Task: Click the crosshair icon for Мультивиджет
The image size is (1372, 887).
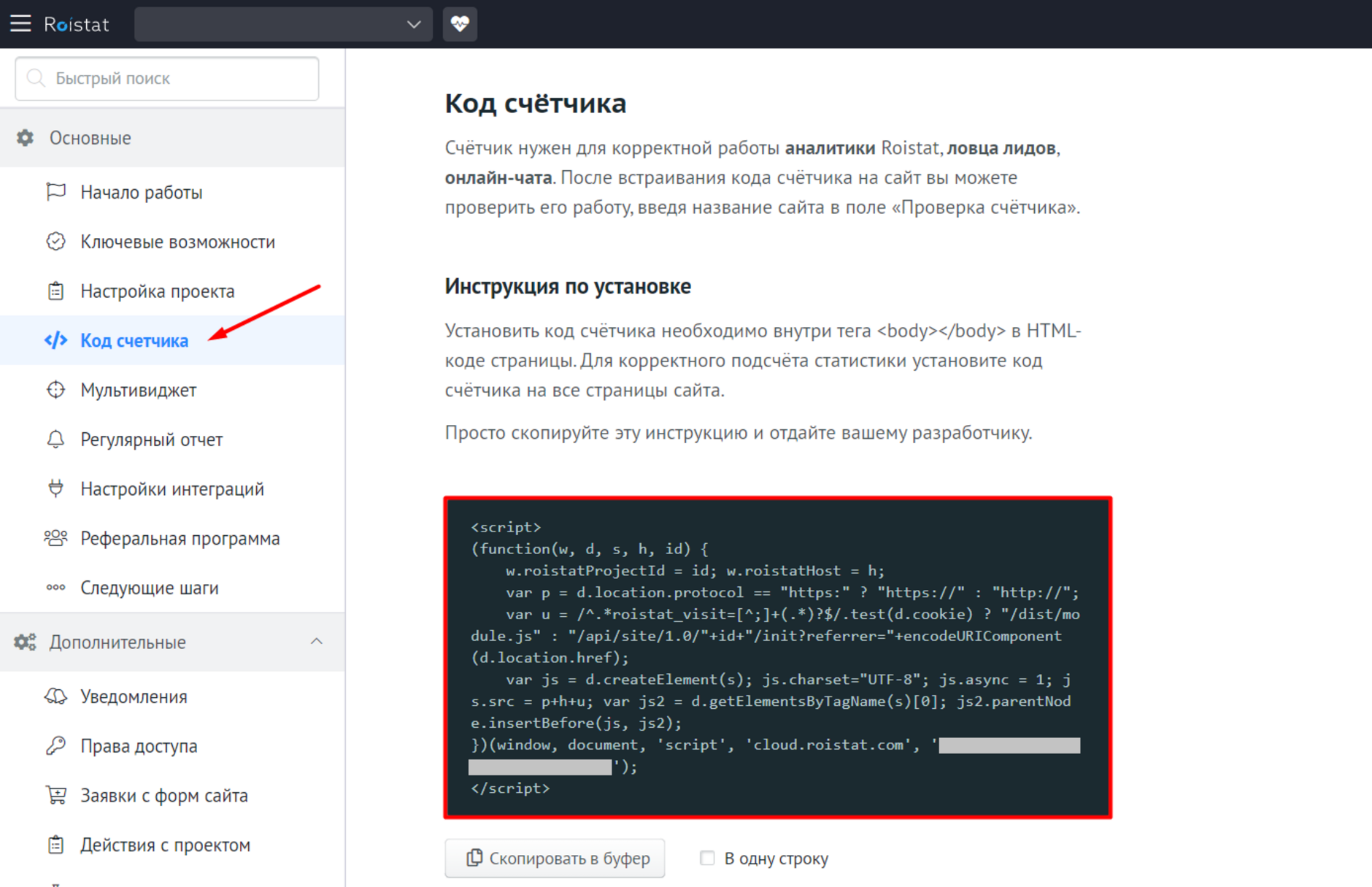Action: pos(56,390)
